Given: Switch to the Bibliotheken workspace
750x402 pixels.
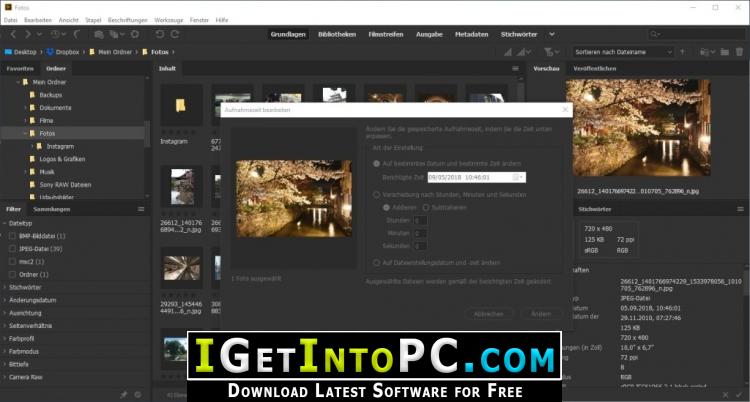Looking at the screenshot, I should point(337,34).
